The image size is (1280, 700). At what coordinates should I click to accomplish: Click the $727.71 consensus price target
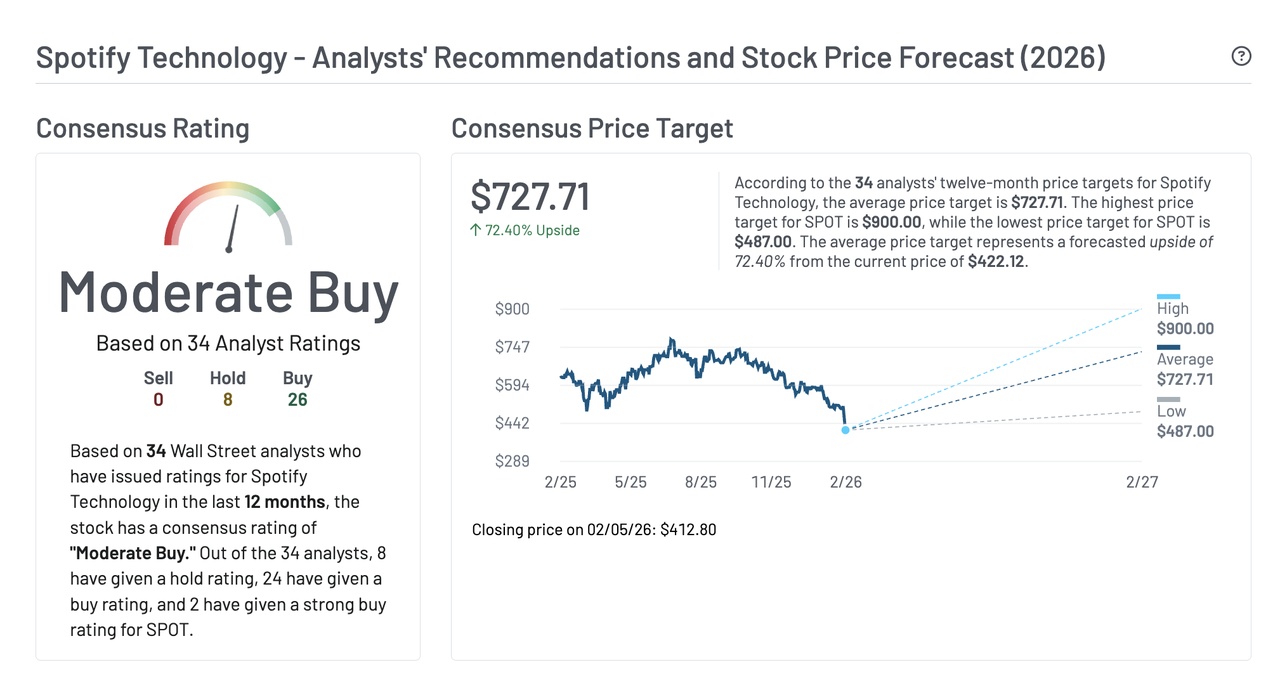[530, 197]
